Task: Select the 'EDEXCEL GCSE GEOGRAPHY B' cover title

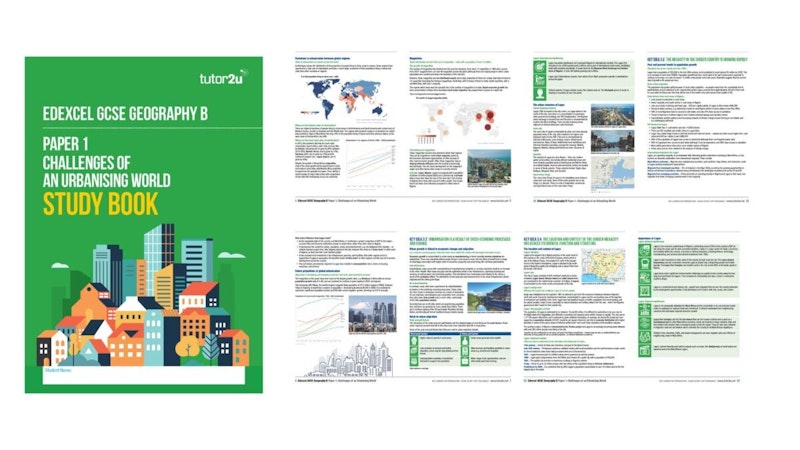Action: pos(126,114)
